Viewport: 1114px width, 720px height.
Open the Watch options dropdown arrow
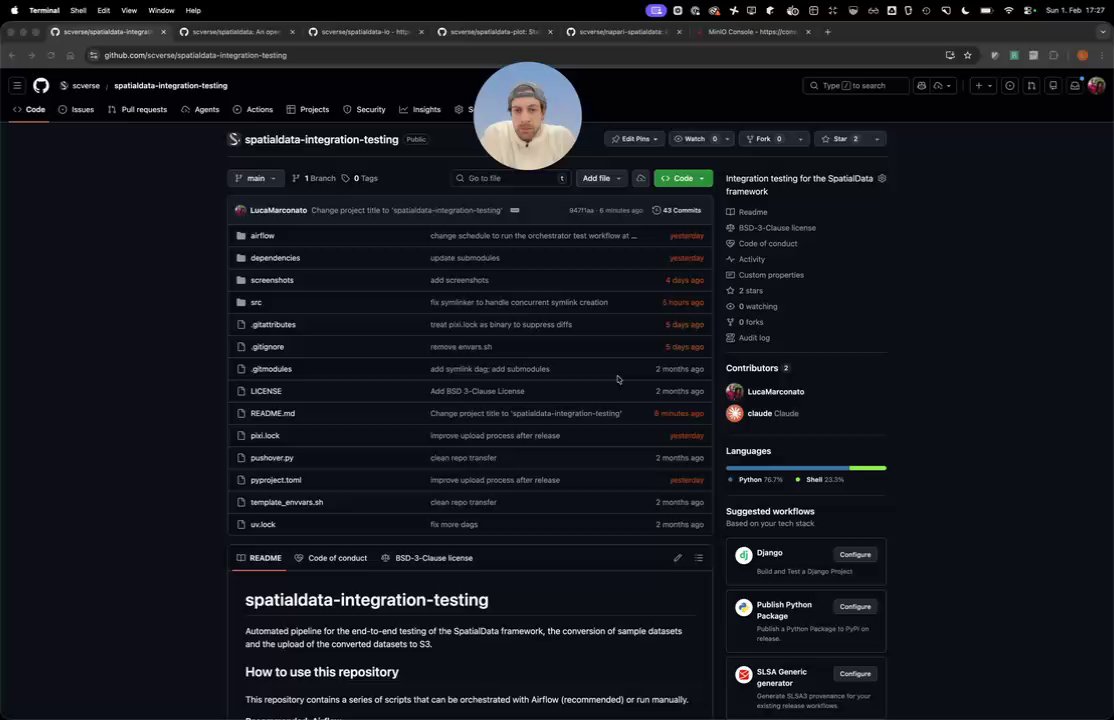point(727,139)
